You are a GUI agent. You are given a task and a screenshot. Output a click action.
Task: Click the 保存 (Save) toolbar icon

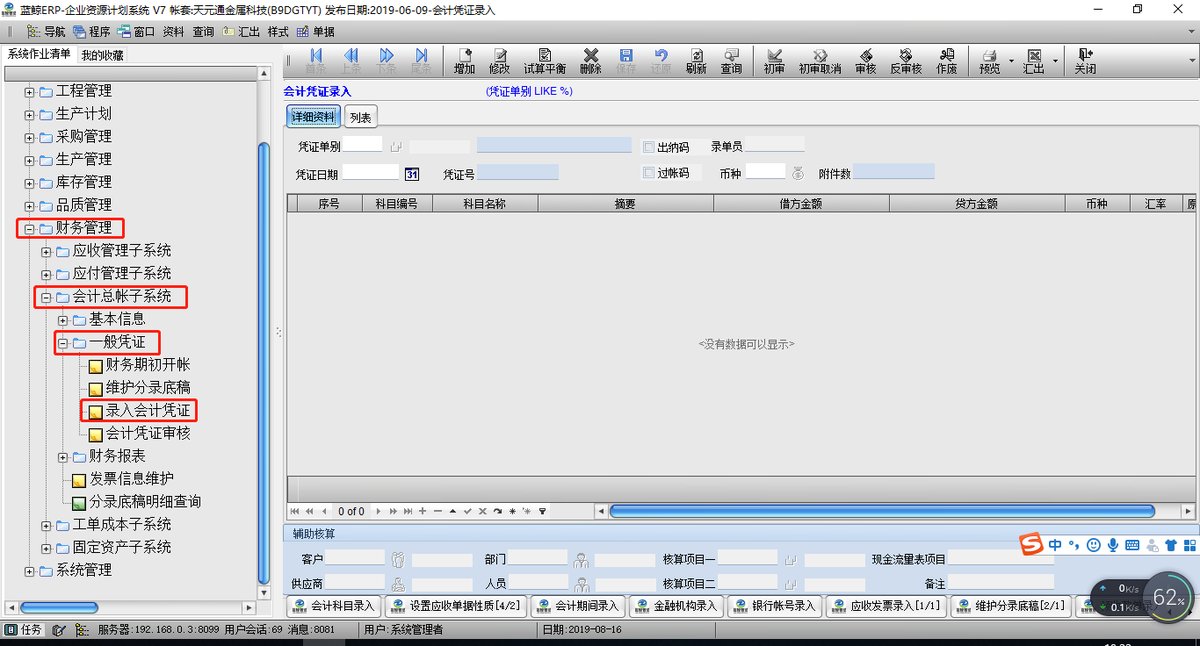coord(626,61)
